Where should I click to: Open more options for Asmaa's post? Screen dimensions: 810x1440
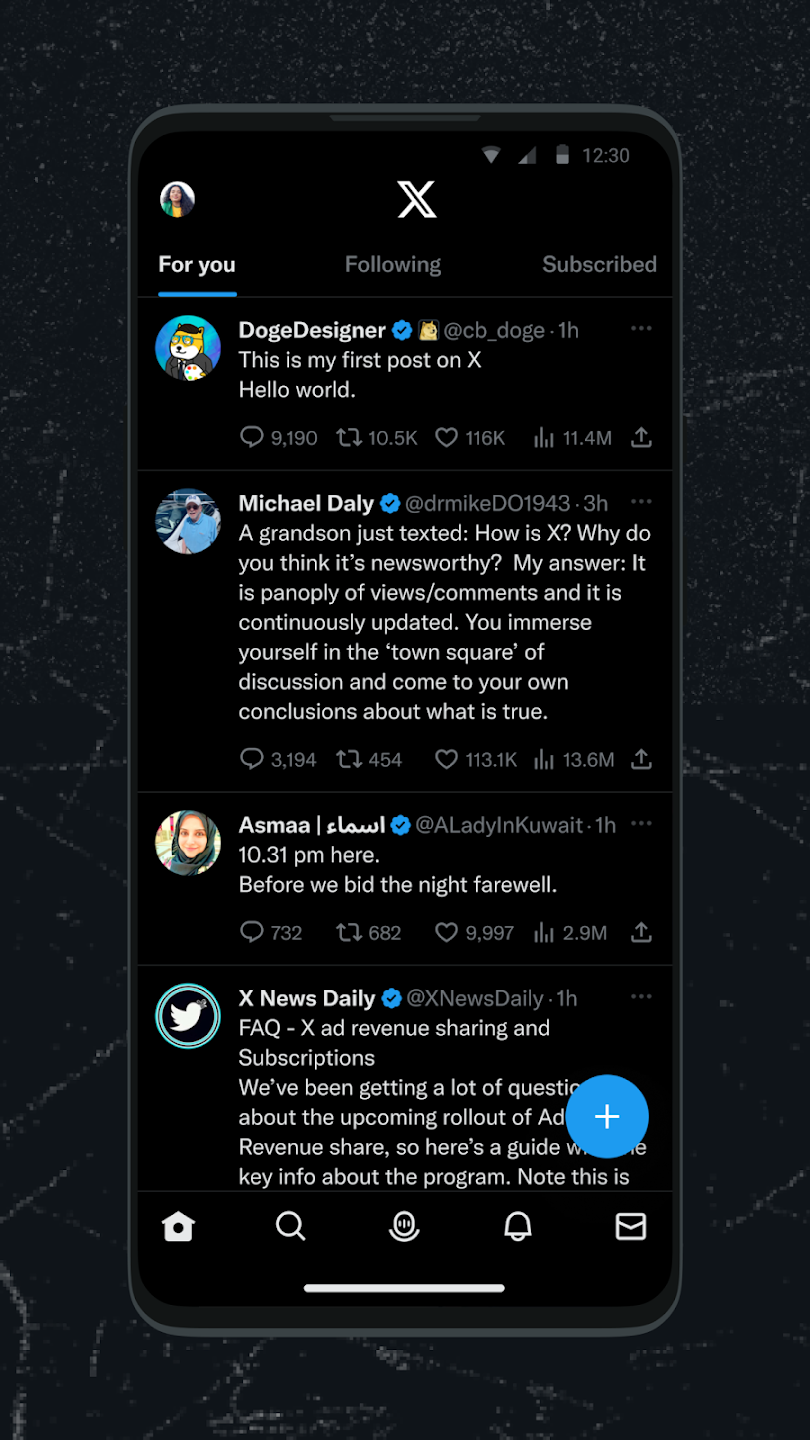click(641, 824)
